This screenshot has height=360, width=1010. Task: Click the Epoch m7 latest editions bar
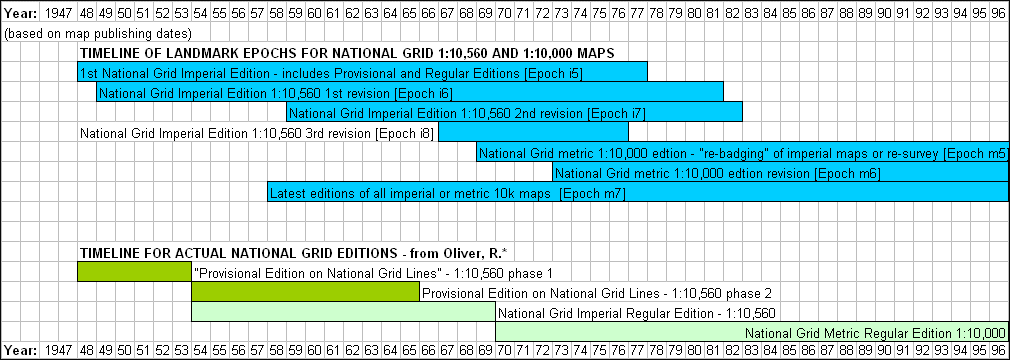(638, 191)
